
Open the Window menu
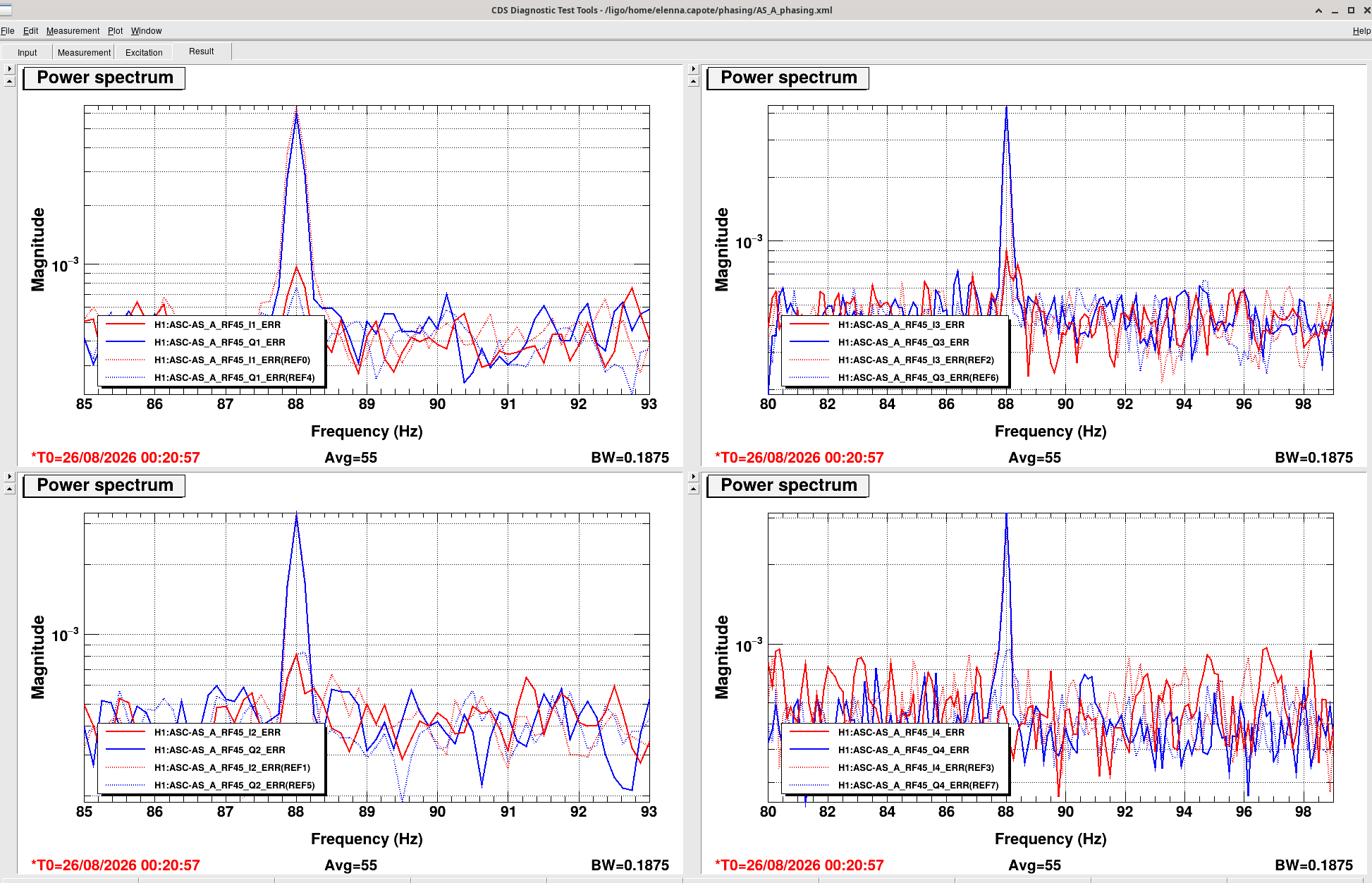146,31
